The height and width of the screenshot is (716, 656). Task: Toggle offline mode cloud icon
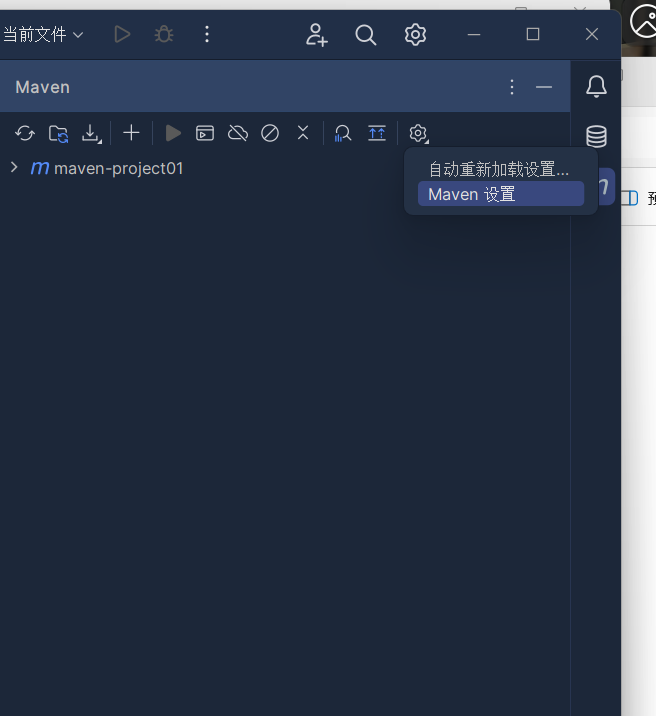click(238, 133)
